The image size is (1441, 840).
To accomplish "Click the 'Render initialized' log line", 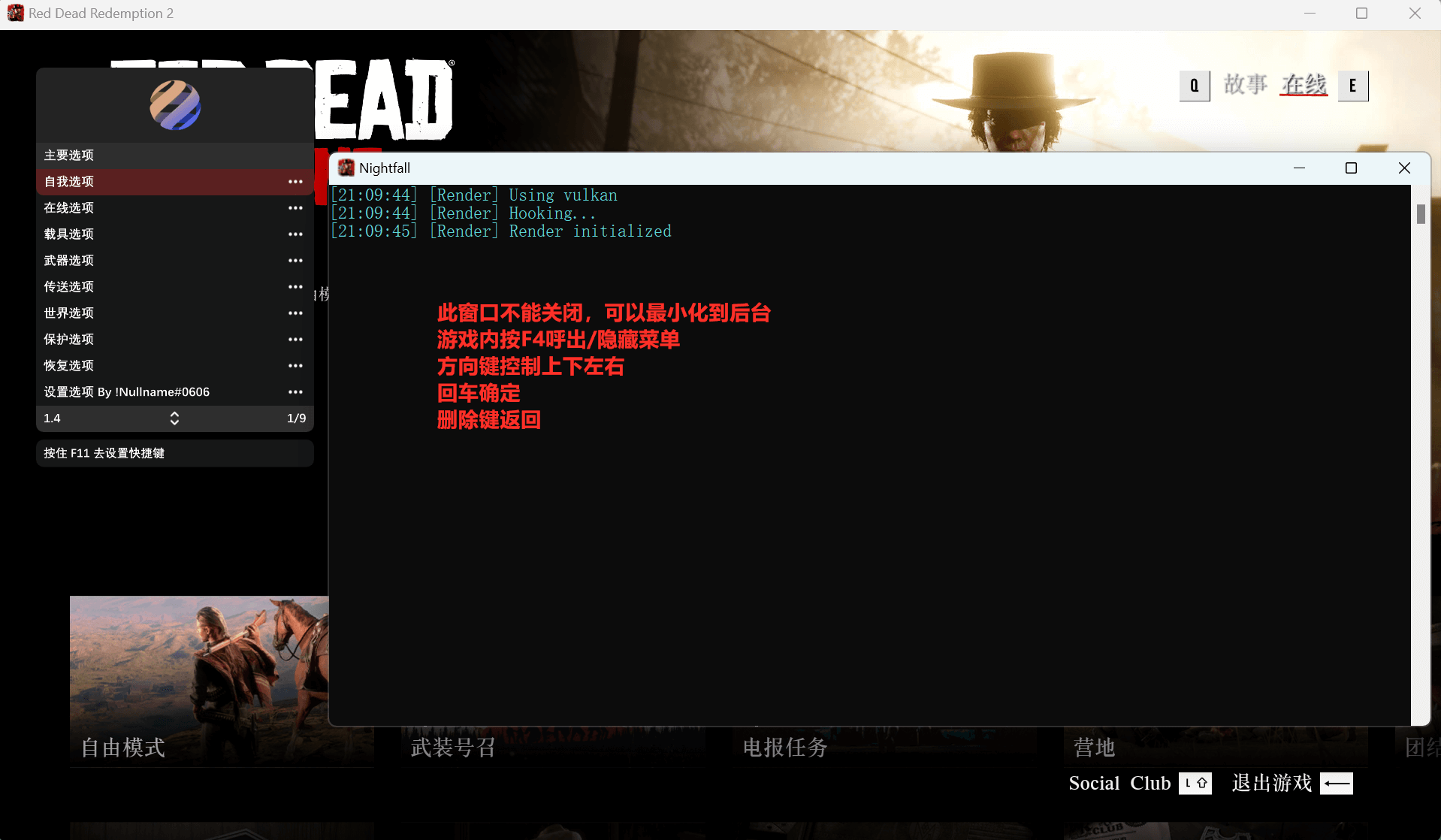I will pyautogui.click(x=501, y=231).
